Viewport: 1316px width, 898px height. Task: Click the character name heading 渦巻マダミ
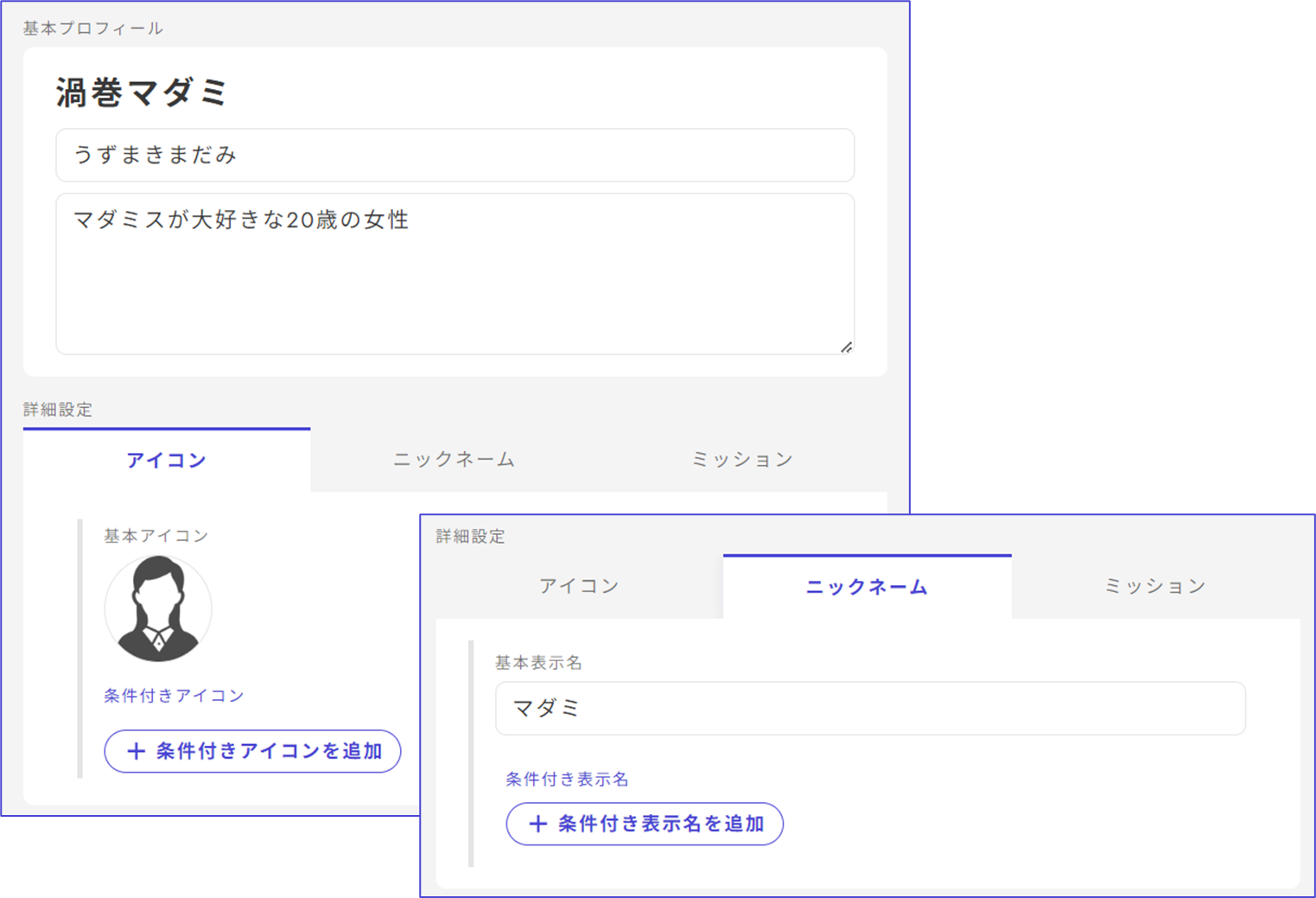(x=142, y=92)
